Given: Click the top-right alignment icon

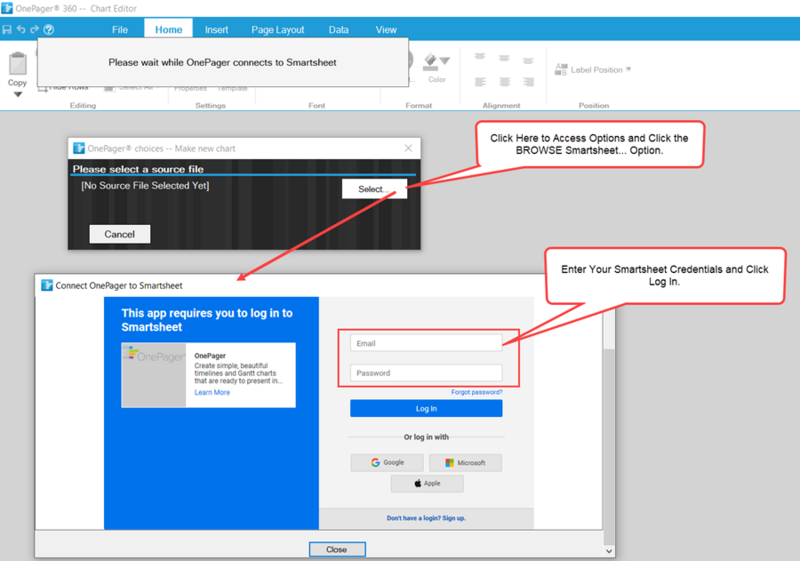Looking at the screenshot, I should point(528,61).
